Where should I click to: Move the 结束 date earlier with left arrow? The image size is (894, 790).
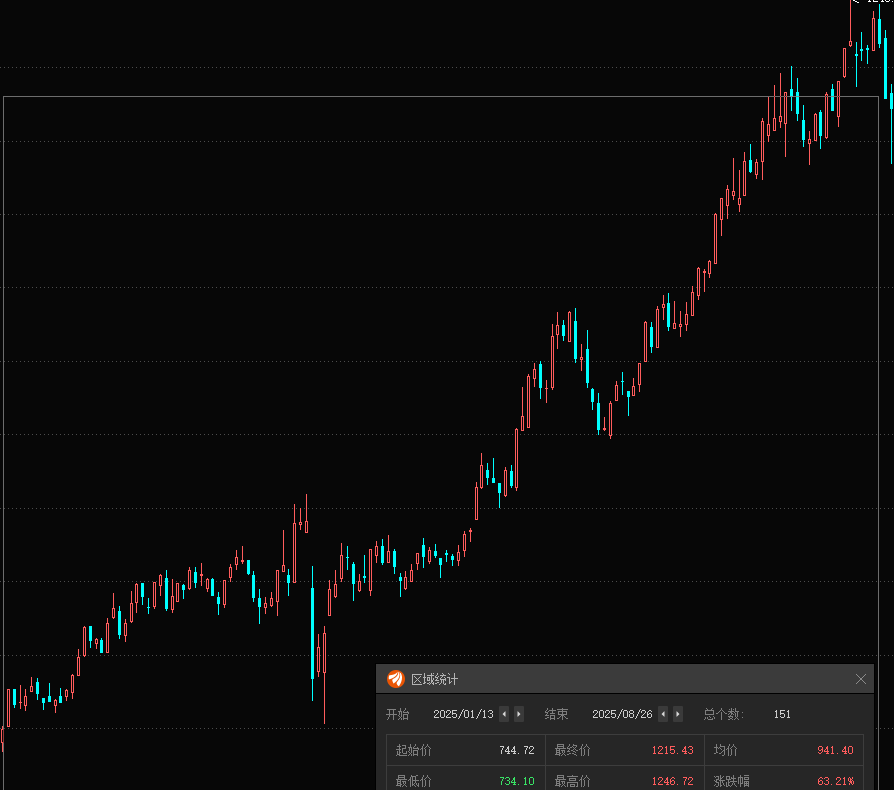pyautogui.click(x=663, y=714)
